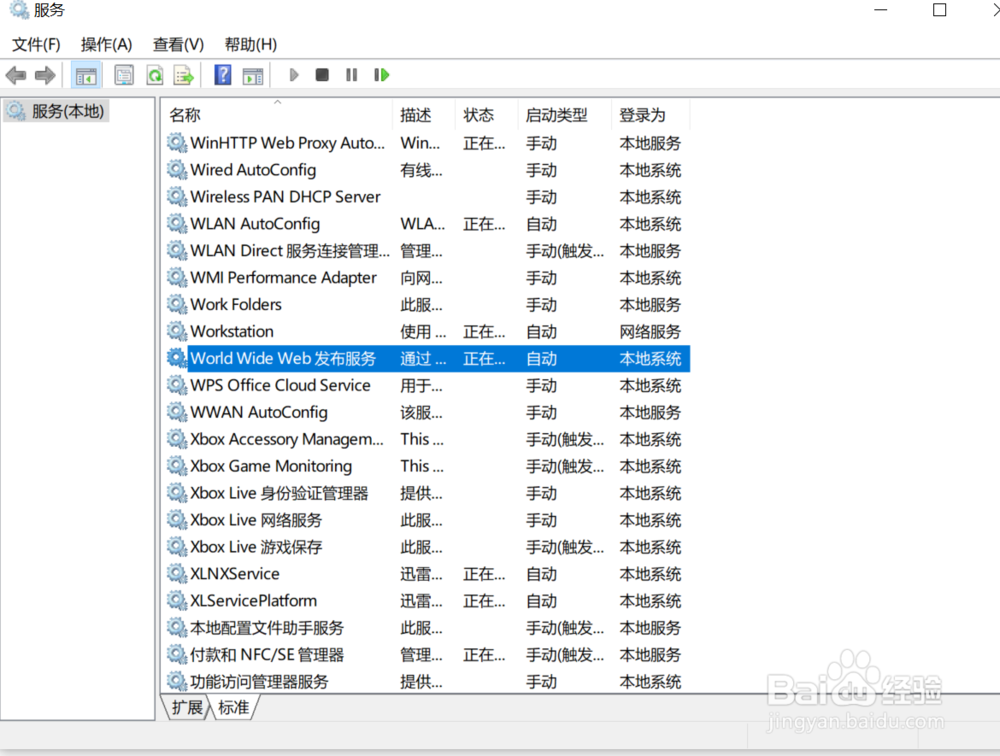Select the XLNXService row
This screenshot has height=756, width=1000.
[428, 574]
